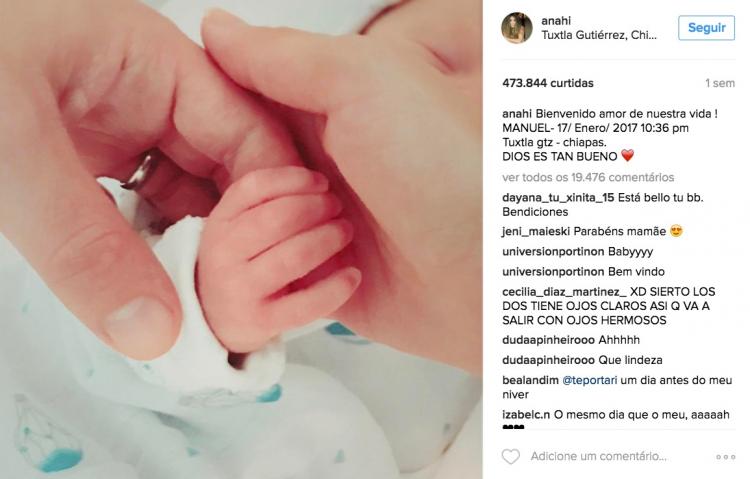Open dayana_tu_xinita_15 commenter profile
The height and width of the screenshot is (479, 750).
tap(558, 198)
